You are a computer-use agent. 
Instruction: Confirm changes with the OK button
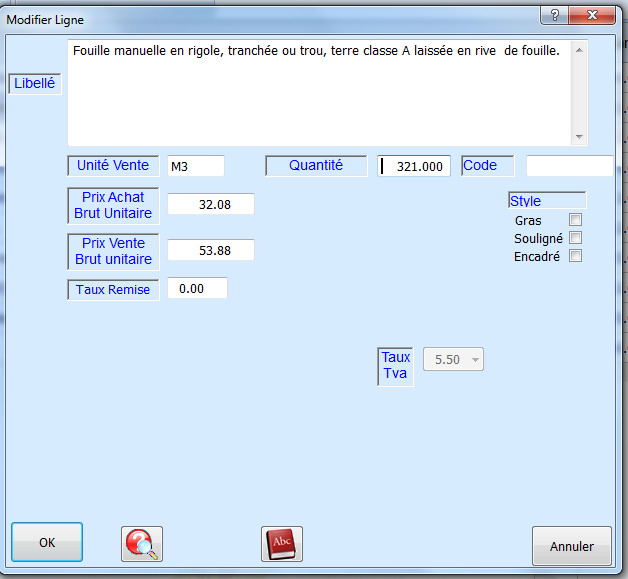pos(47,543)
